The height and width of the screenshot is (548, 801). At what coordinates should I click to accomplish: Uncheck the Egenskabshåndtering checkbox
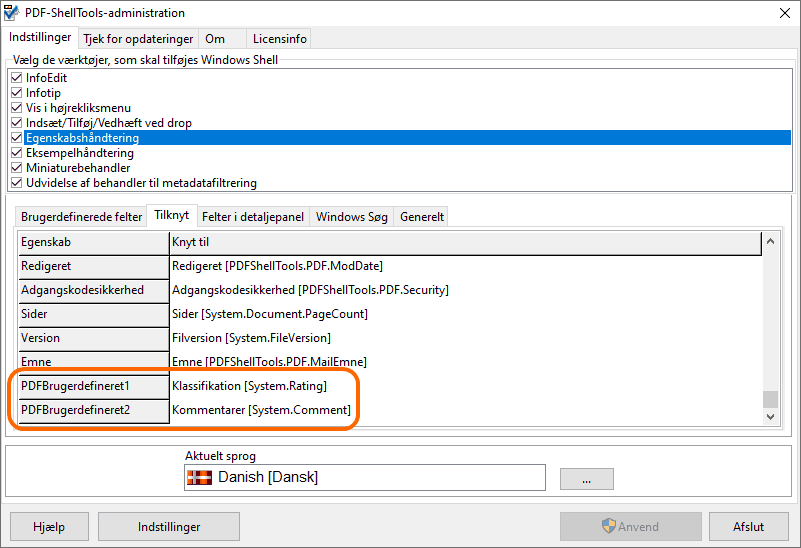click(16, 137)
